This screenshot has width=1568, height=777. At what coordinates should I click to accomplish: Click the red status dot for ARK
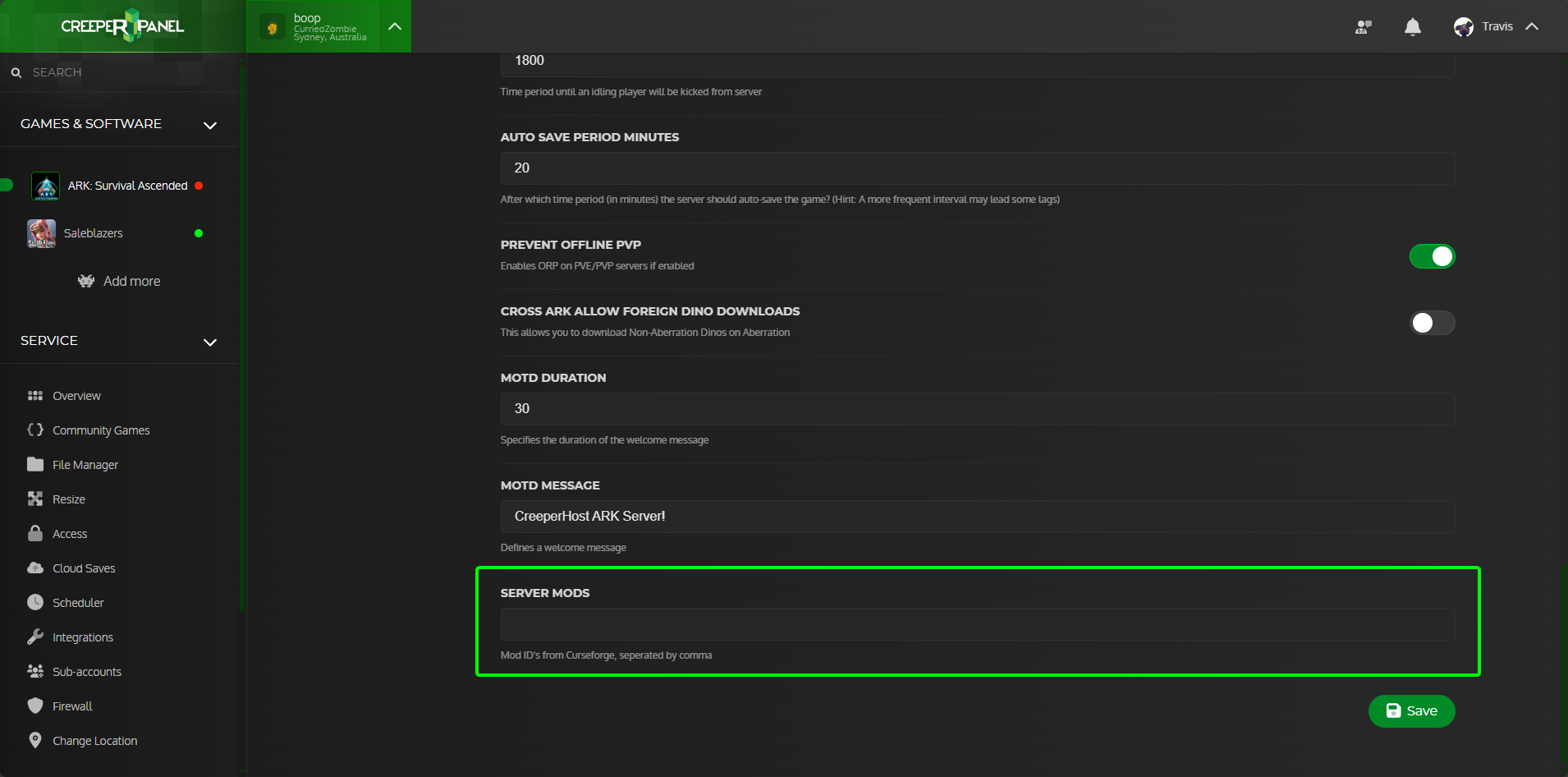tap(199, 186)
